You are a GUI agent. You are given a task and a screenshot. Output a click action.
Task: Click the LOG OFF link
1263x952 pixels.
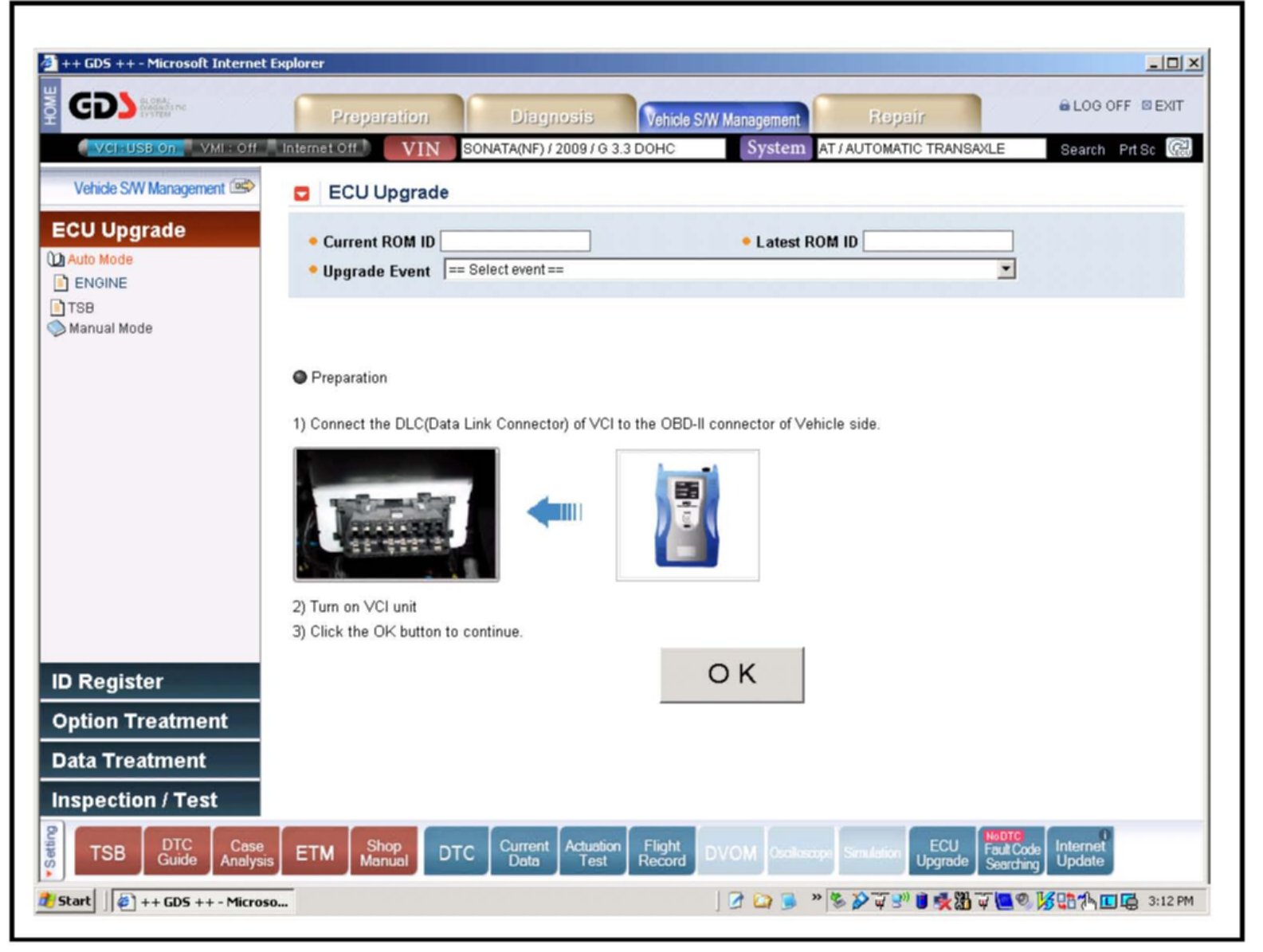point(1094,106)
